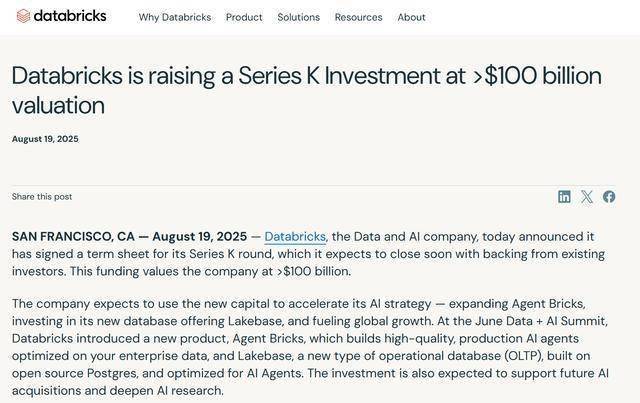The image size is (640, 403).
Task: Click the Databricks logo icon
Action: click(23, 16)
